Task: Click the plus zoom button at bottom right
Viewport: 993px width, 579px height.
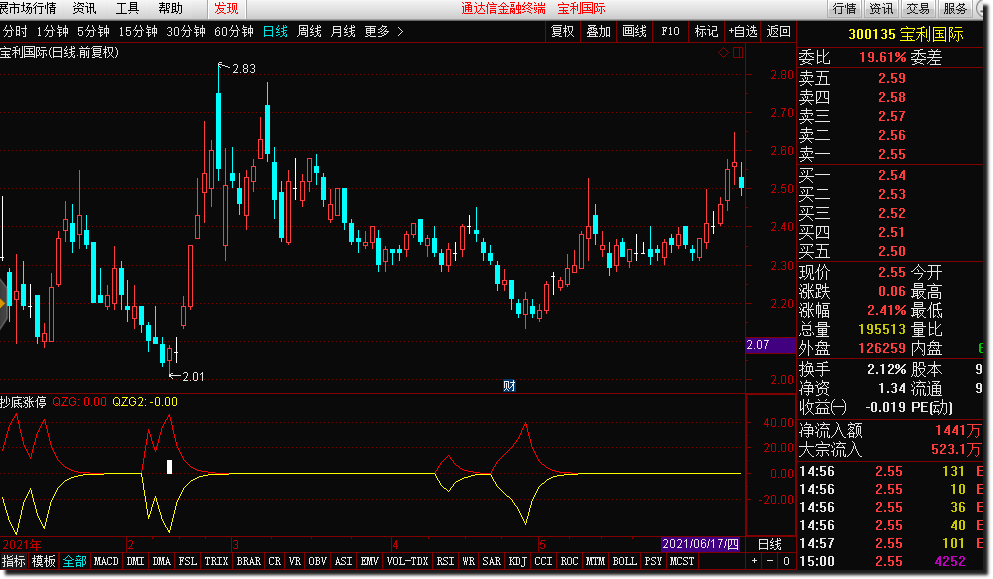Action: pyautogui.click(x=754, y=561)
